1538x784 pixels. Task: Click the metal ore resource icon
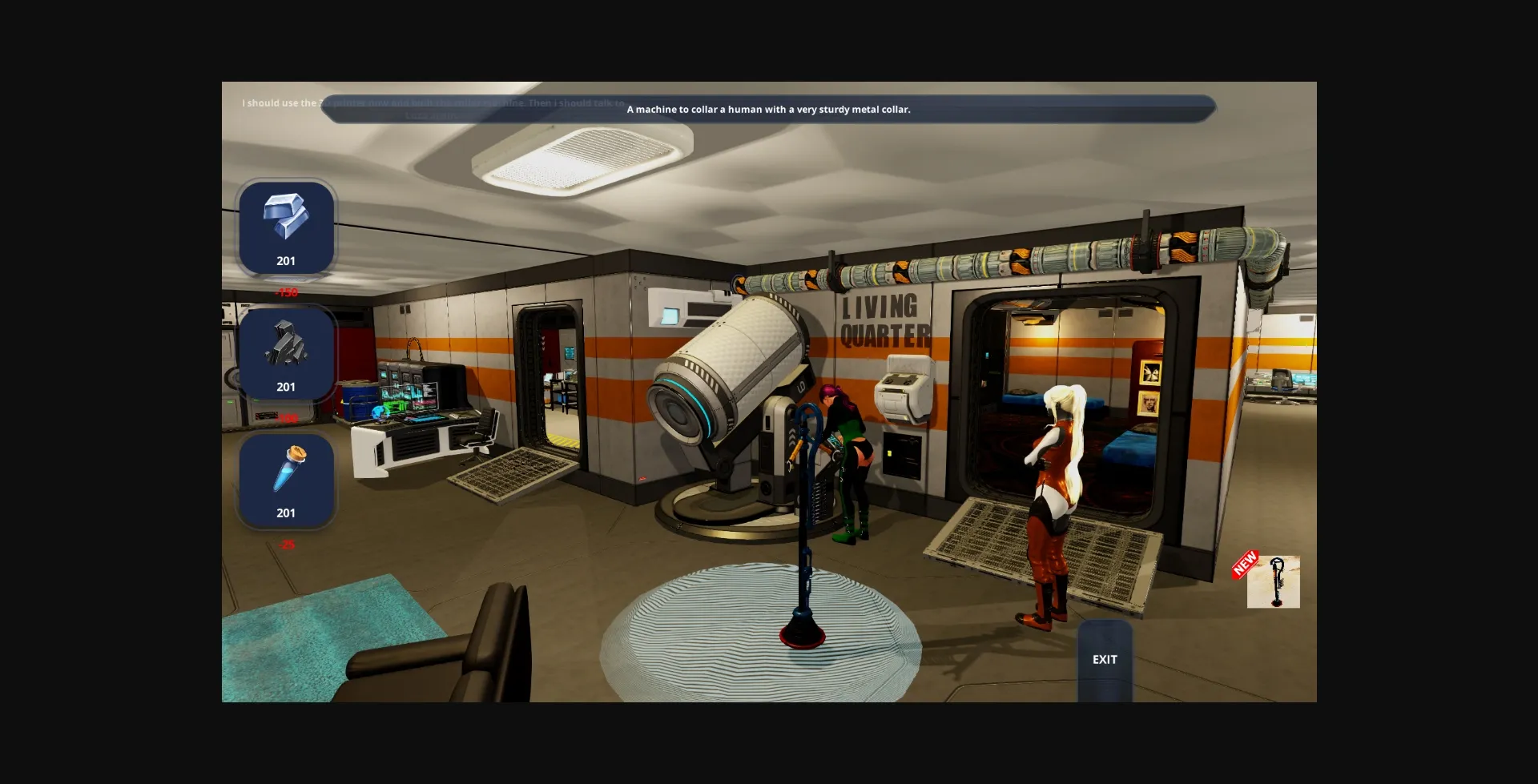[x=286, y=352]
